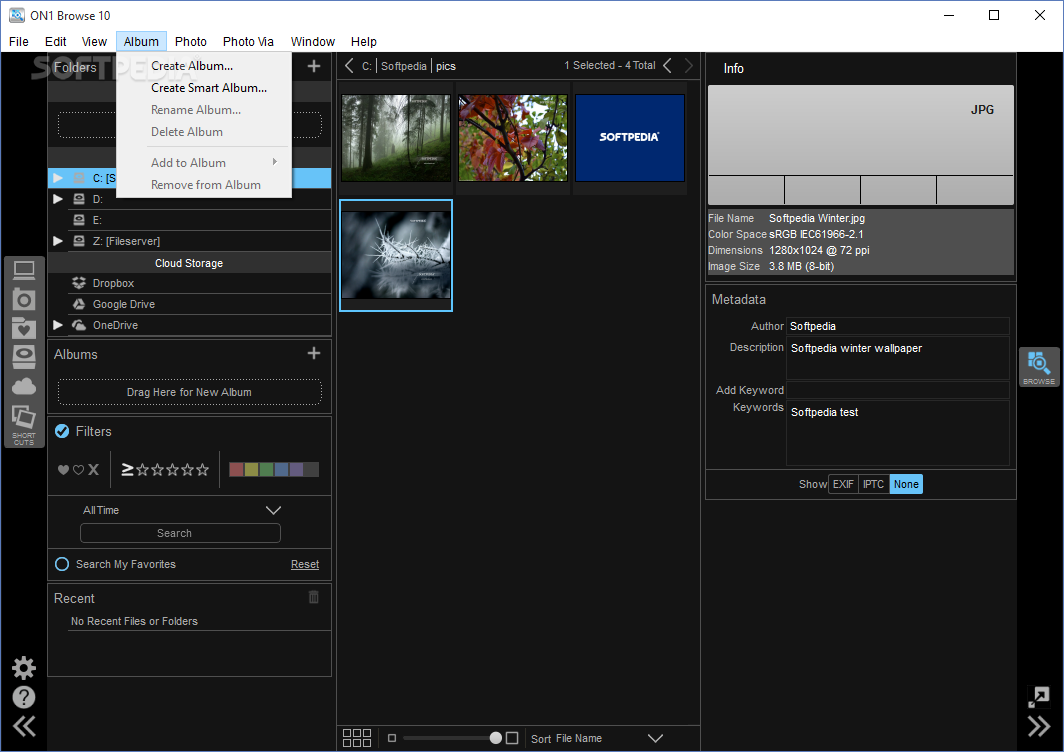Open the Window menu
This screenshot has height=752, width=1064.
click(313, 41)
